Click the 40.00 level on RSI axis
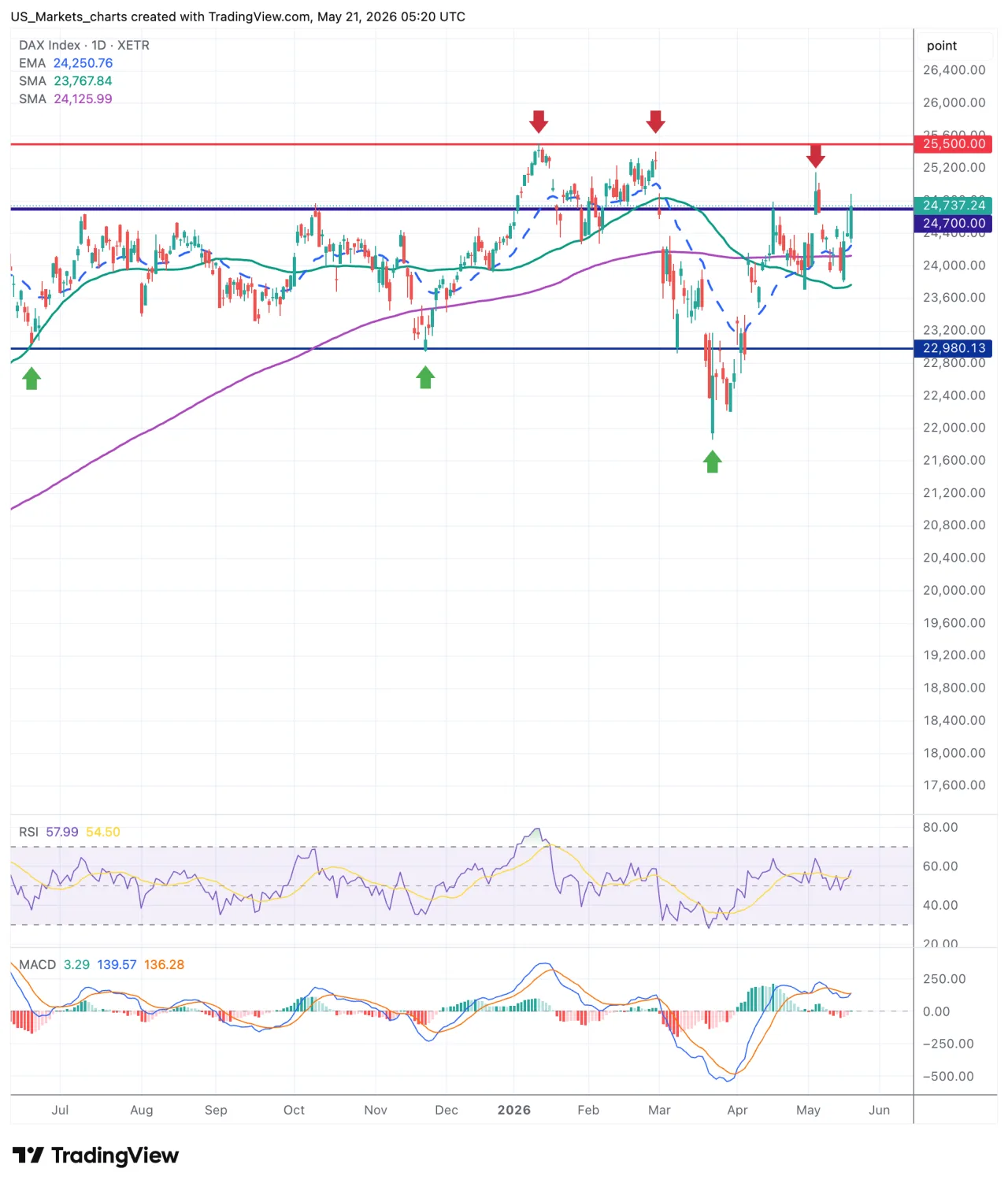This screenshot has width=1008, height=1187. click(x=940, y=905)
